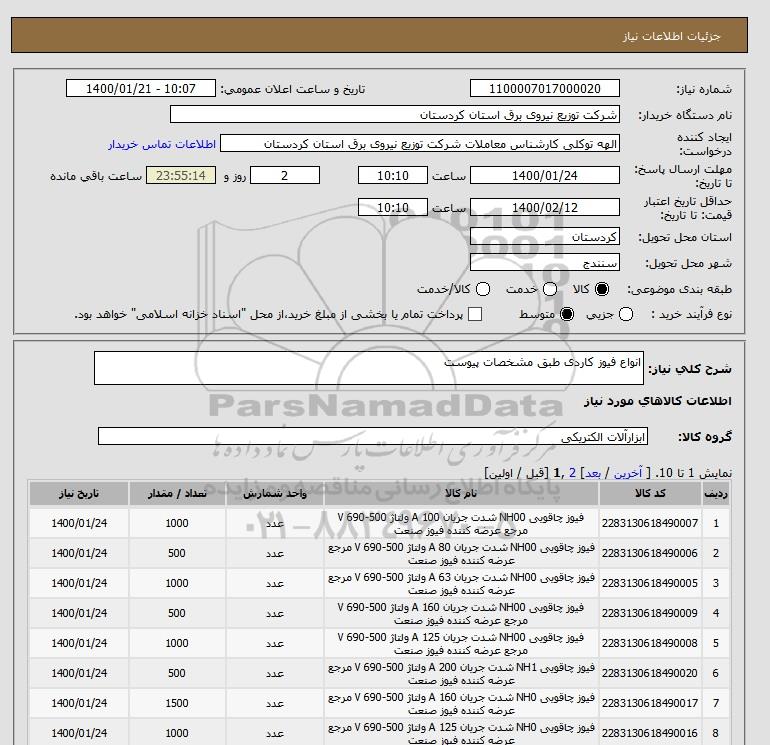The height and width of the screenshot is (745, 770).
Task: Click the شماره نیاز number field
Action: pos(545,88)
